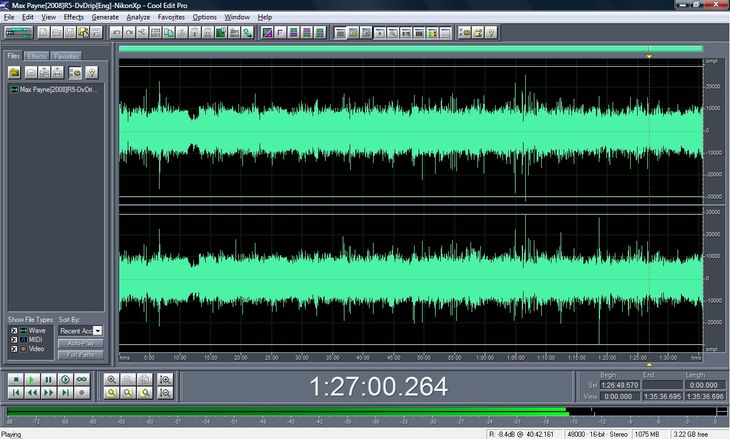Click the Files panel advanced options icon
The width and height of the screenshot is (730, 439).
(x=75, y=73)
